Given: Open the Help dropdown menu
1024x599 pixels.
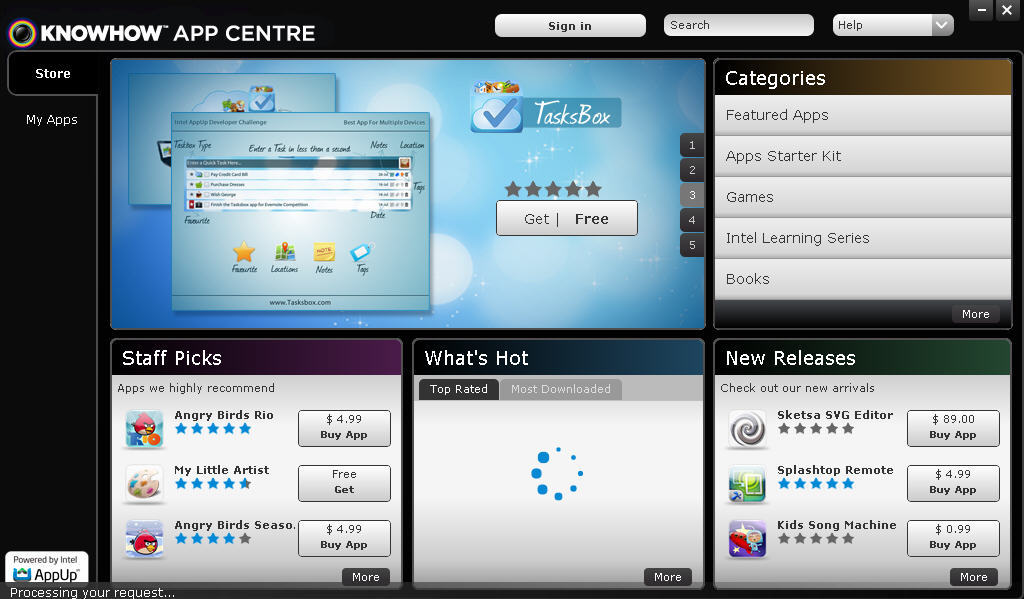Looking at the screenshot, I should (893, 25).
